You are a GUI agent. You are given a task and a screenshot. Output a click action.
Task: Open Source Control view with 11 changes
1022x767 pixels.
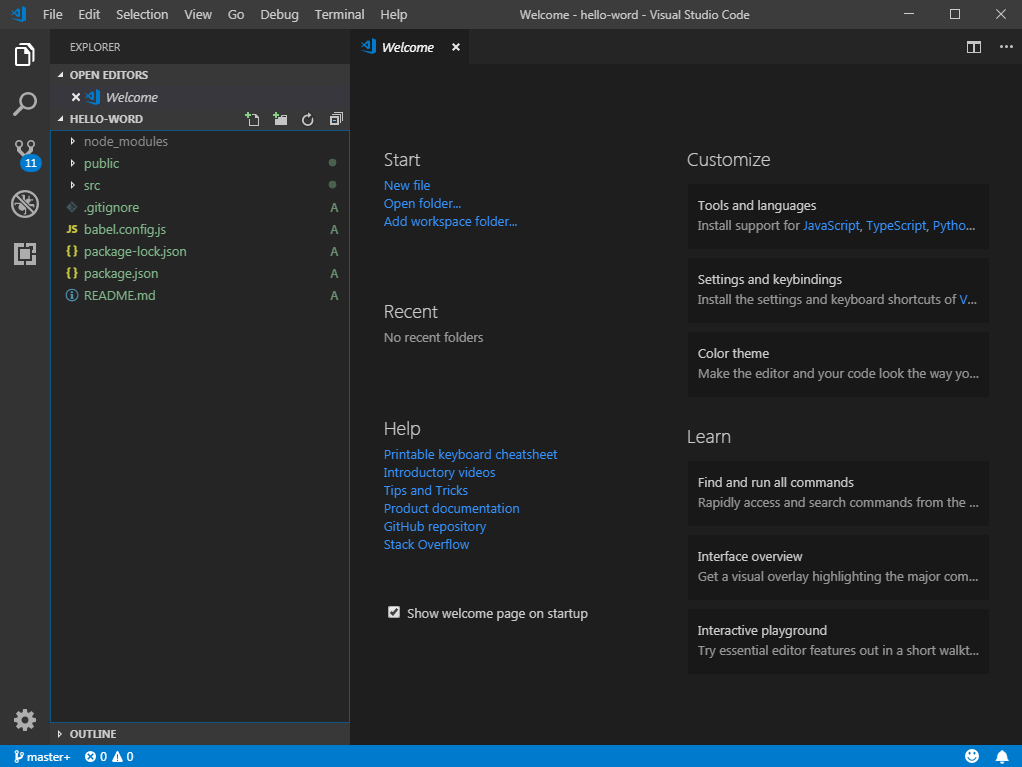[25, 153]
